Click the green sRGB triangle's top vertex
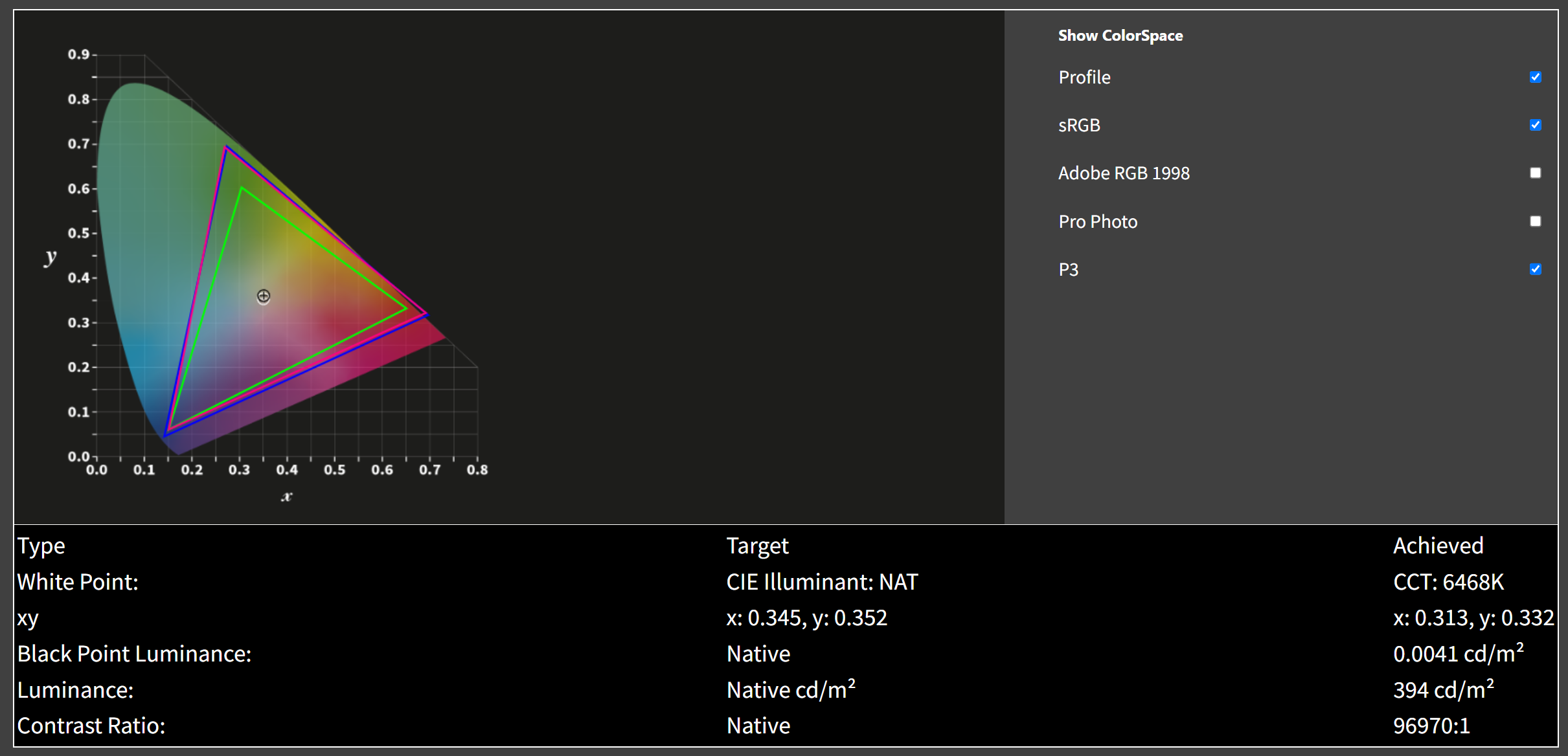The height and width of the screenshot is (756, 1568). (x=242, y=188)
